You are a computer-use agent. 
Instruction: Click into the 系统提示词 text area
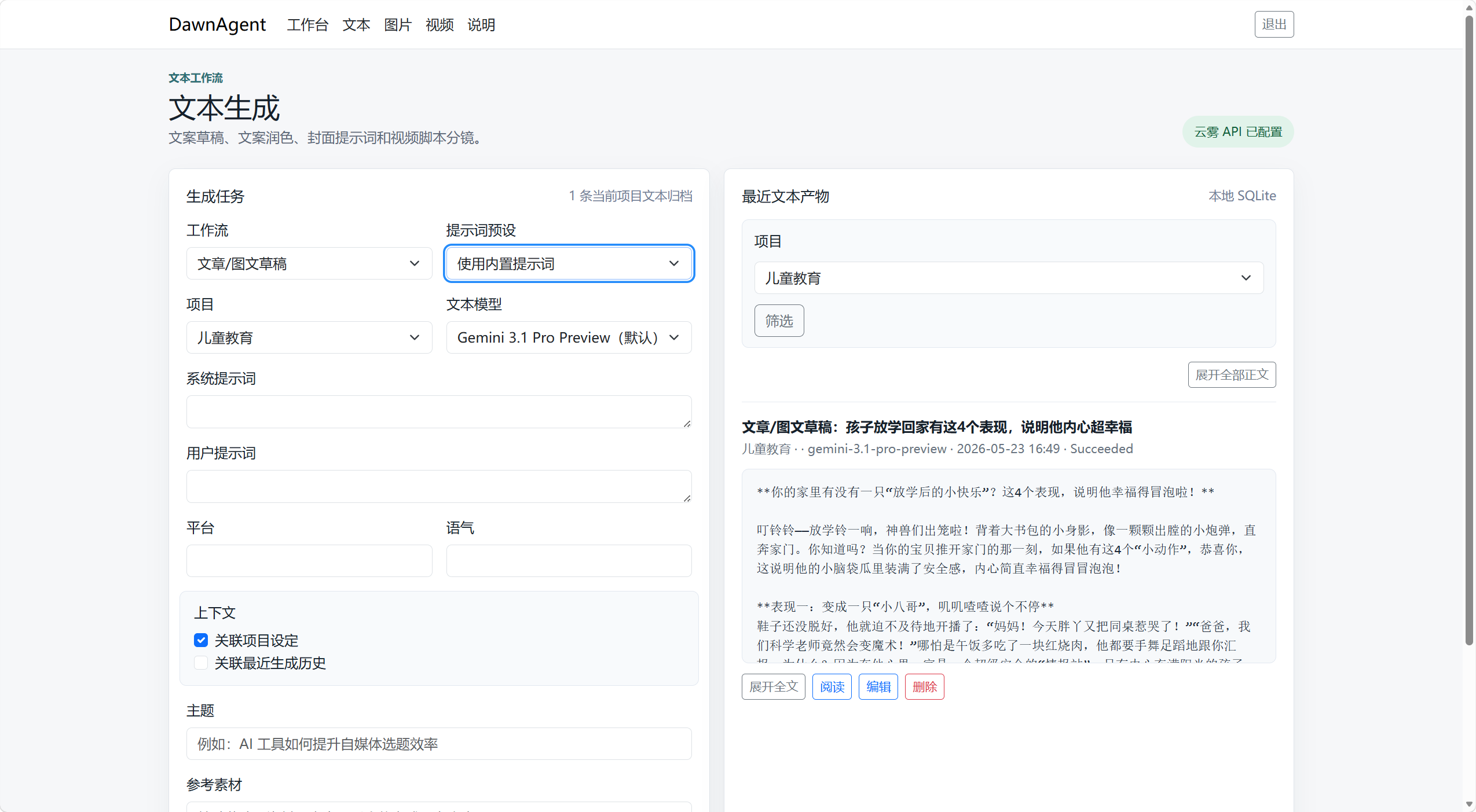(x=439, y=411)
